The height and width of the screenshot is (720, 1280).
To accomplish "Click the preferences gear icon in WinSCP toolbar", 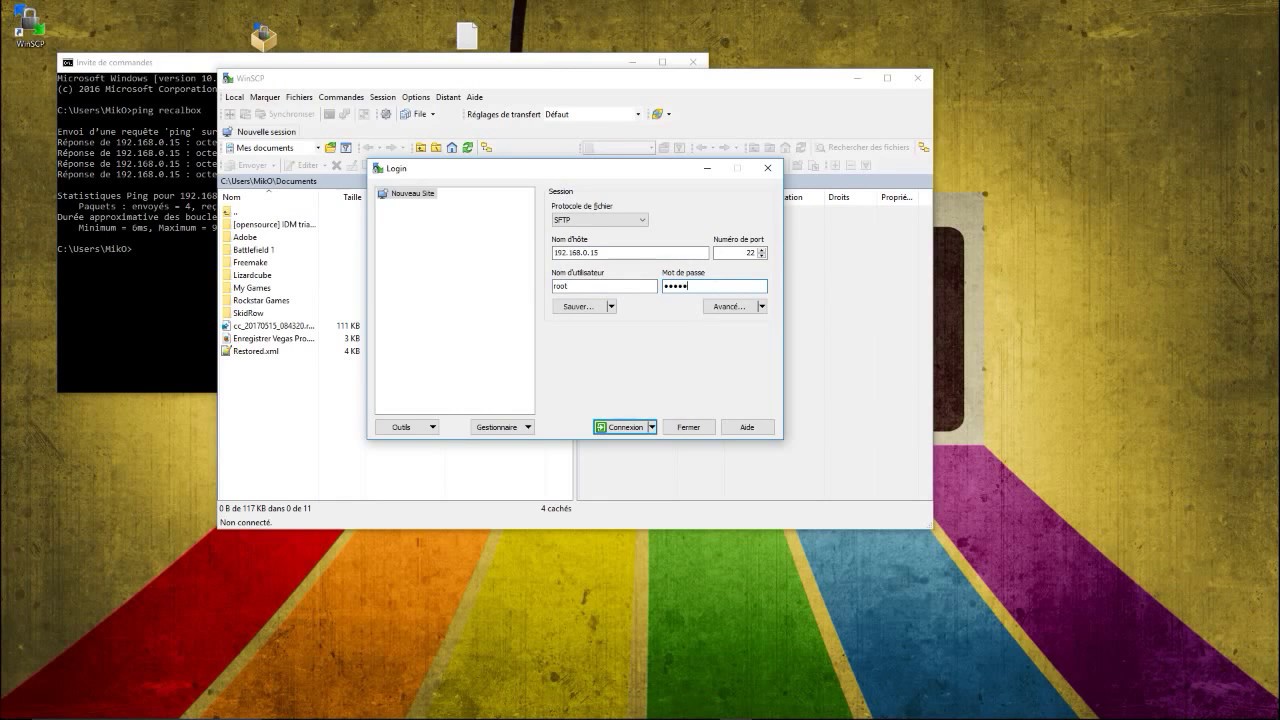I will [386, 114].
